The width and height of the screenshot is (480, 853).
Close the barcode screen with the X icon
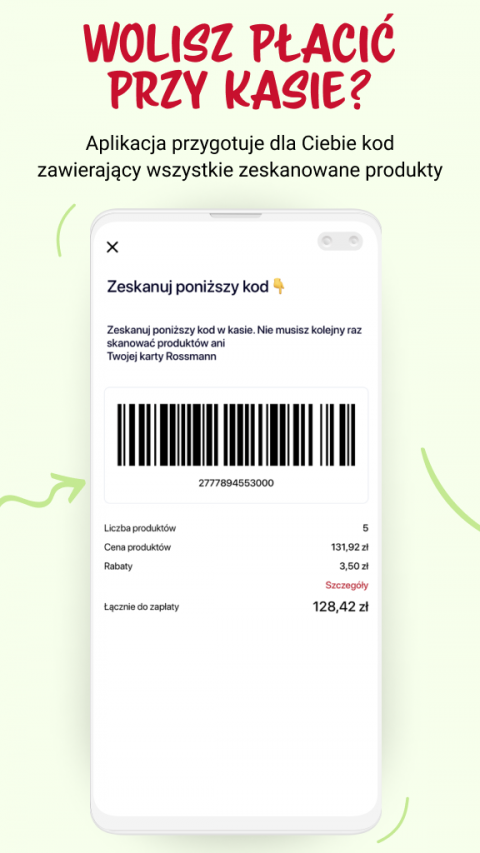pyautogui.click(x=112, y=248)
